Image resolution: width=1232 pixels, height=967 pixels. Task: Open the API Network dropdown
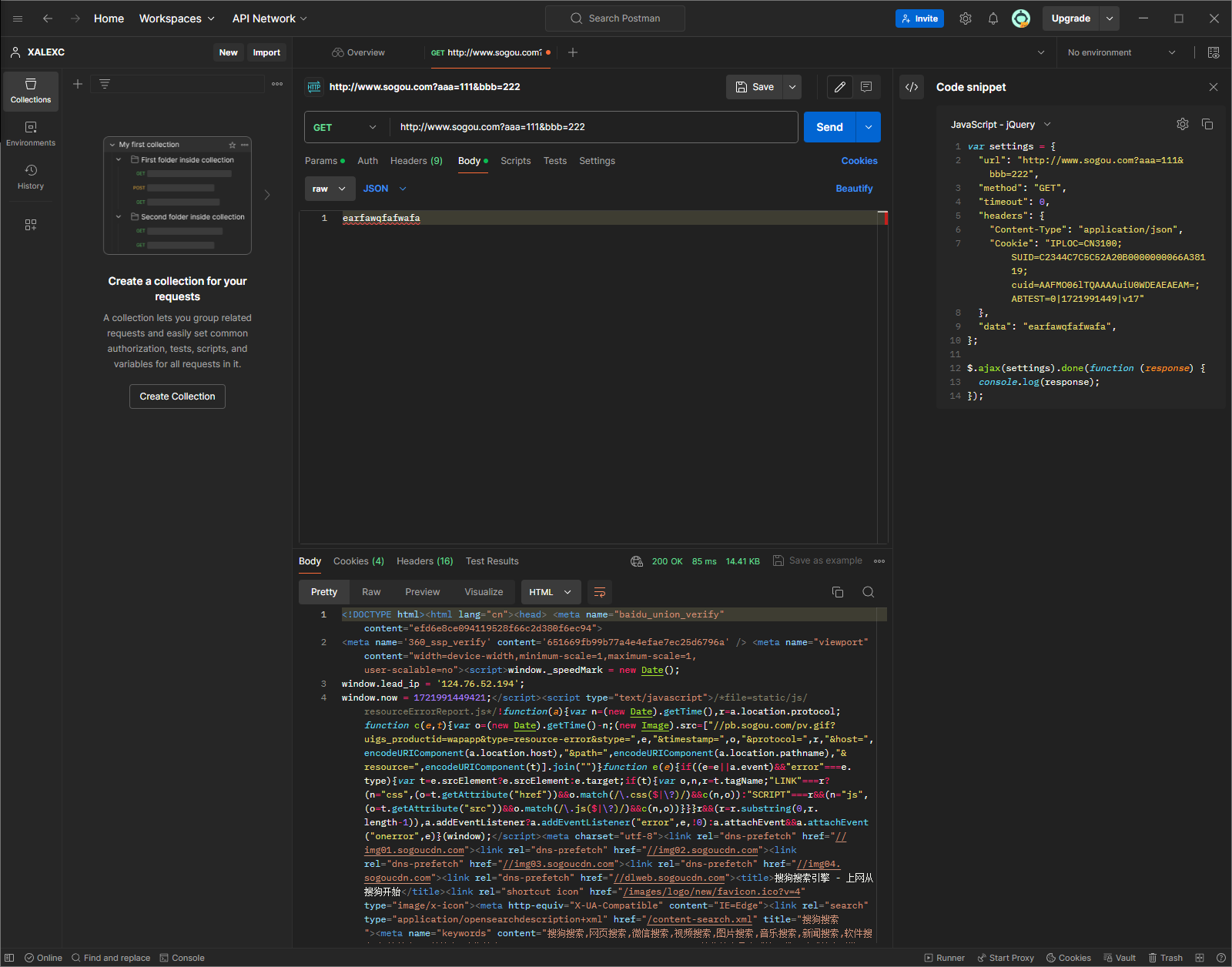point(269,18)
